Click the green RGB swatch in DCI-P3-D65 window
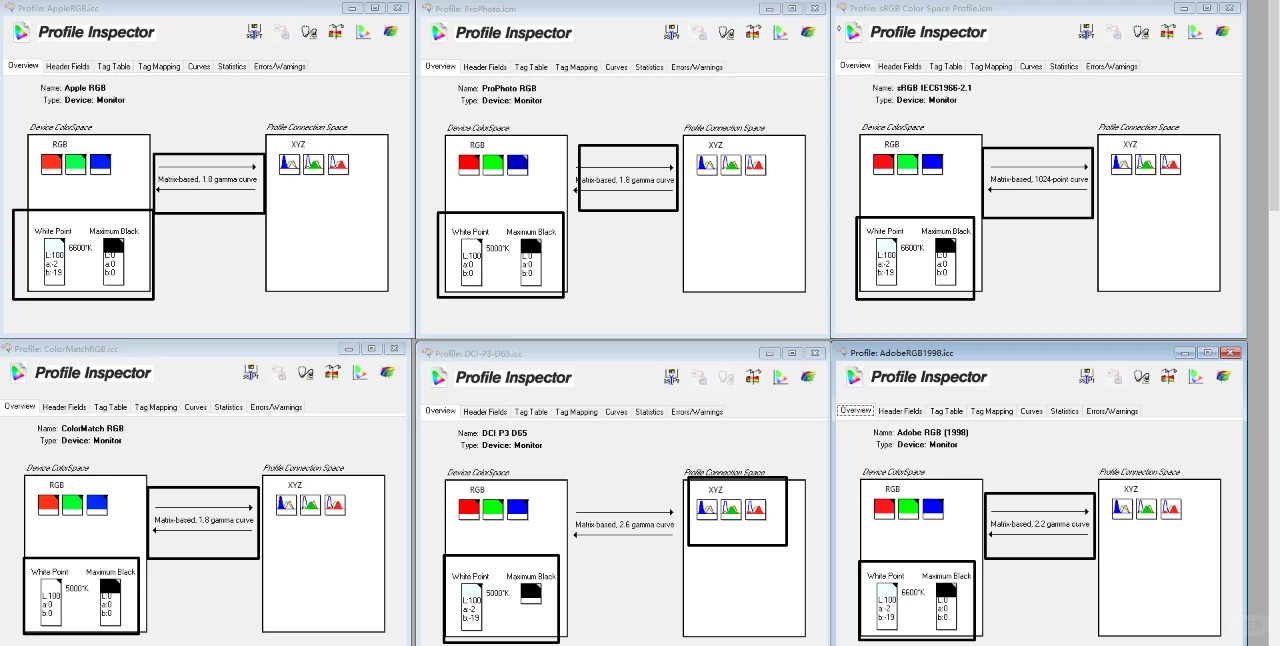1280x646 pixels. click(x=493, y=510)
